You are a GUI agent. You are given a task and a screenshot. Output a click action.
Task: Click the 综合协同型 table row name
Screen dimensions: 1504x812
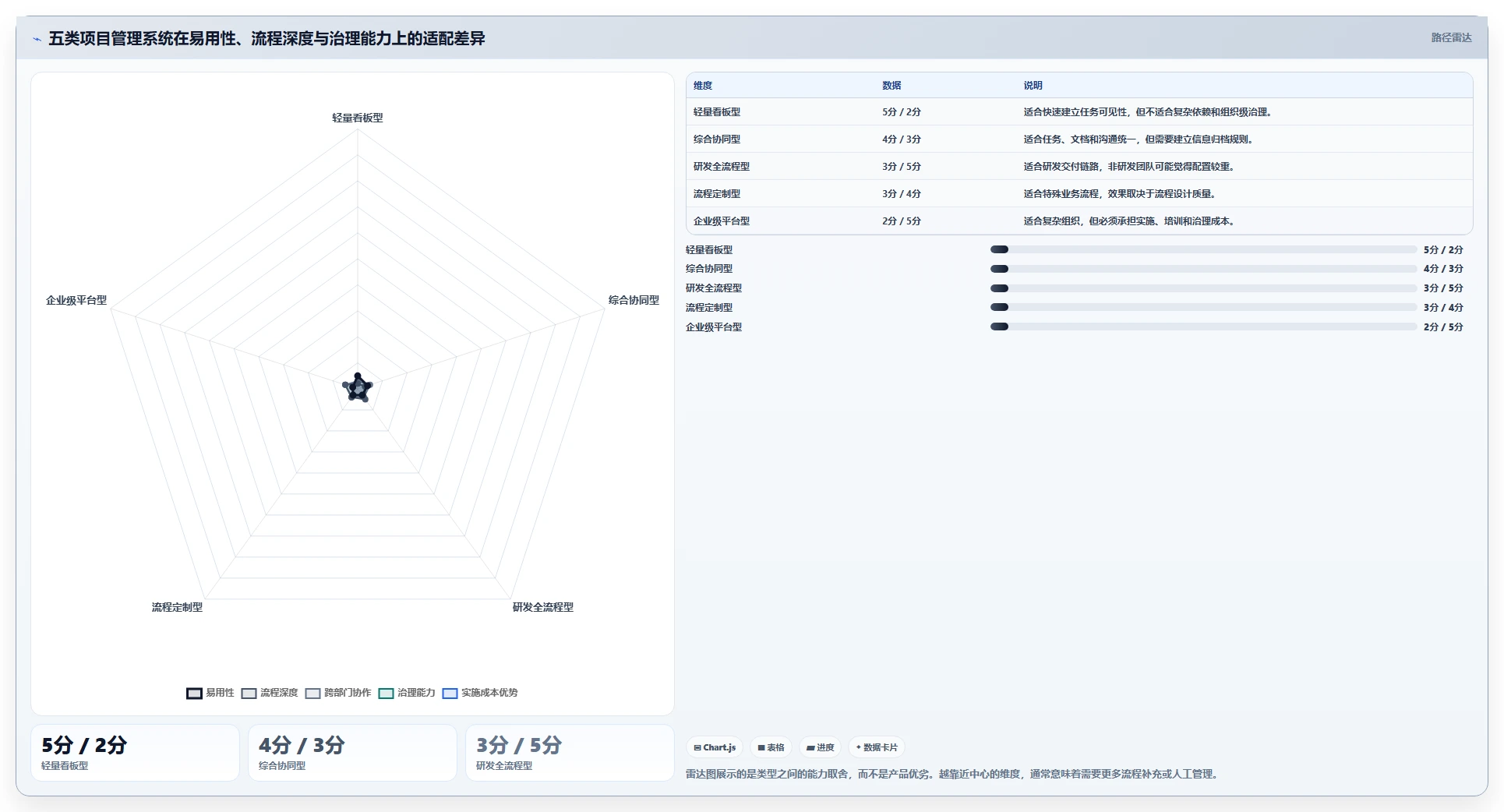(717, 139)
